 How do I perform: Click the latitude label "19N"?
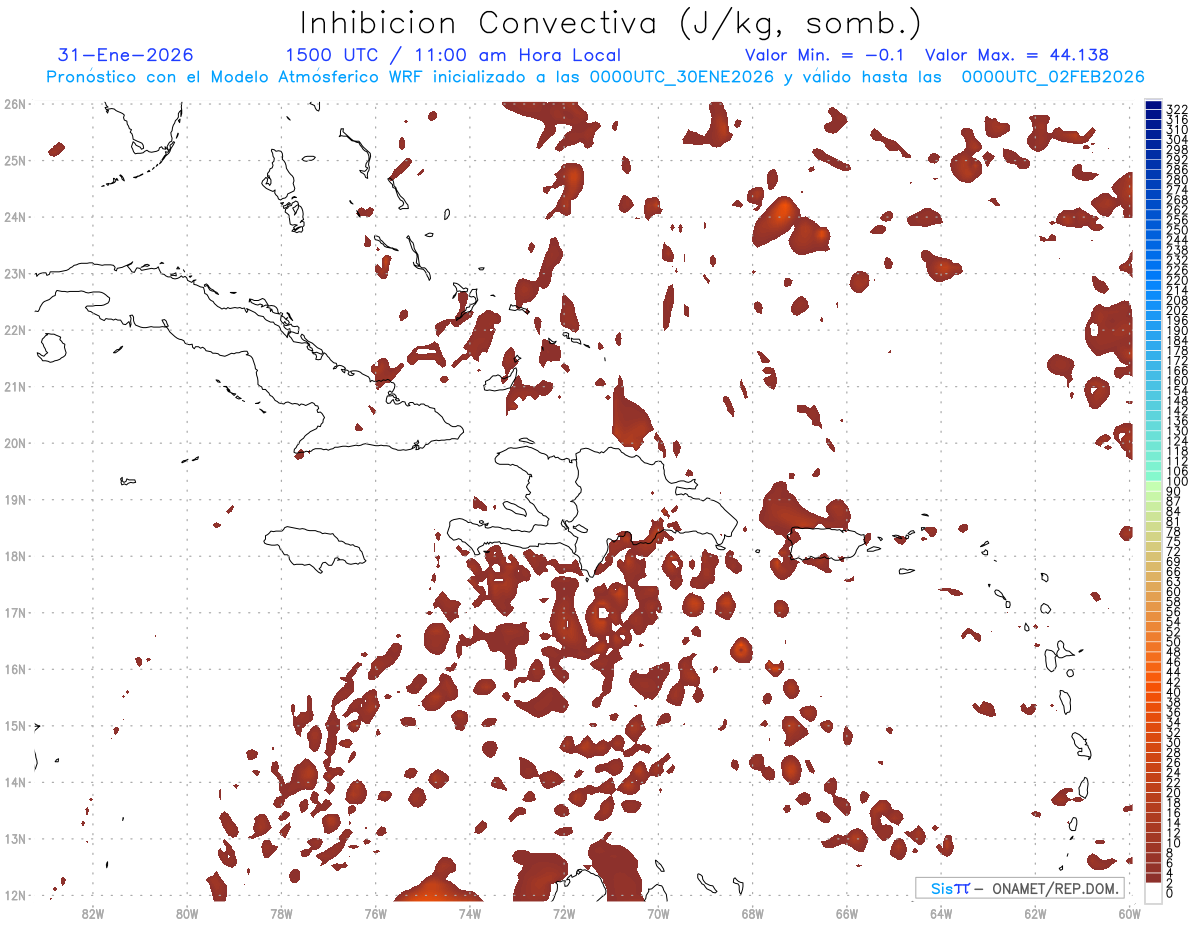click(x=15, y=499)
